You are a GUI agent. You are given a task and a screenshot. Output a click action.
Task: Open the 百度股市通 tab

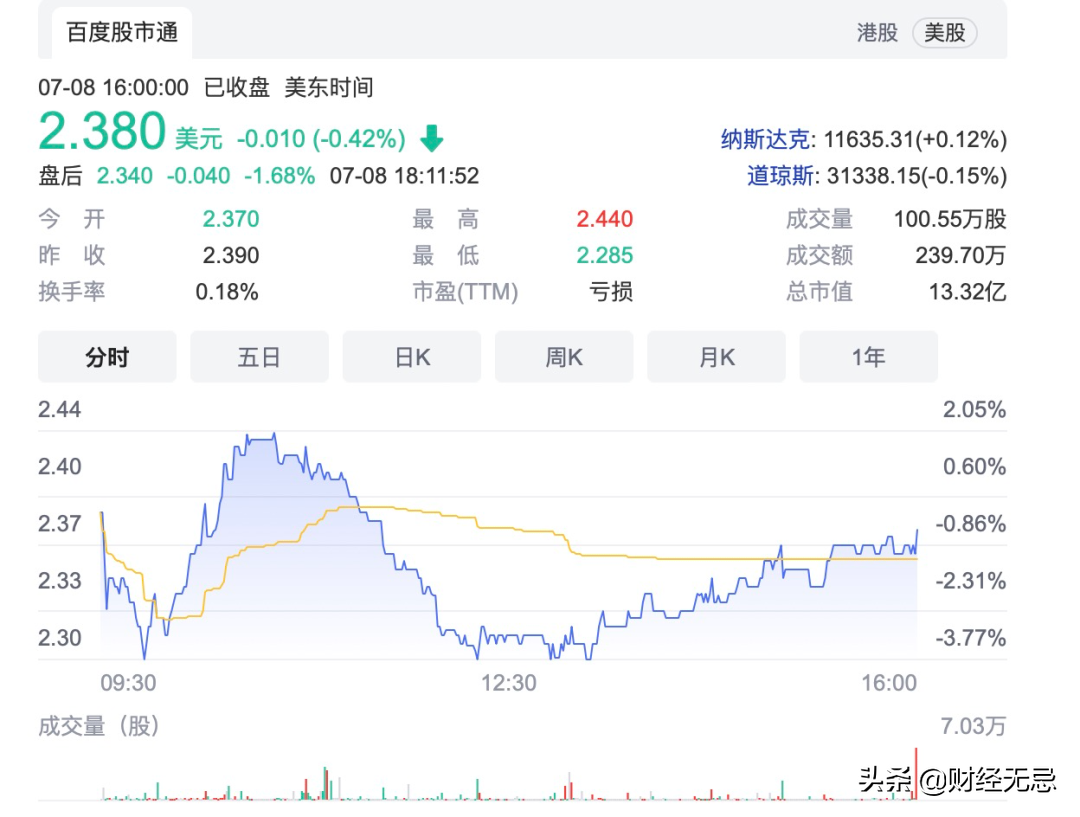pyautogui.click(x=122, y=33)
